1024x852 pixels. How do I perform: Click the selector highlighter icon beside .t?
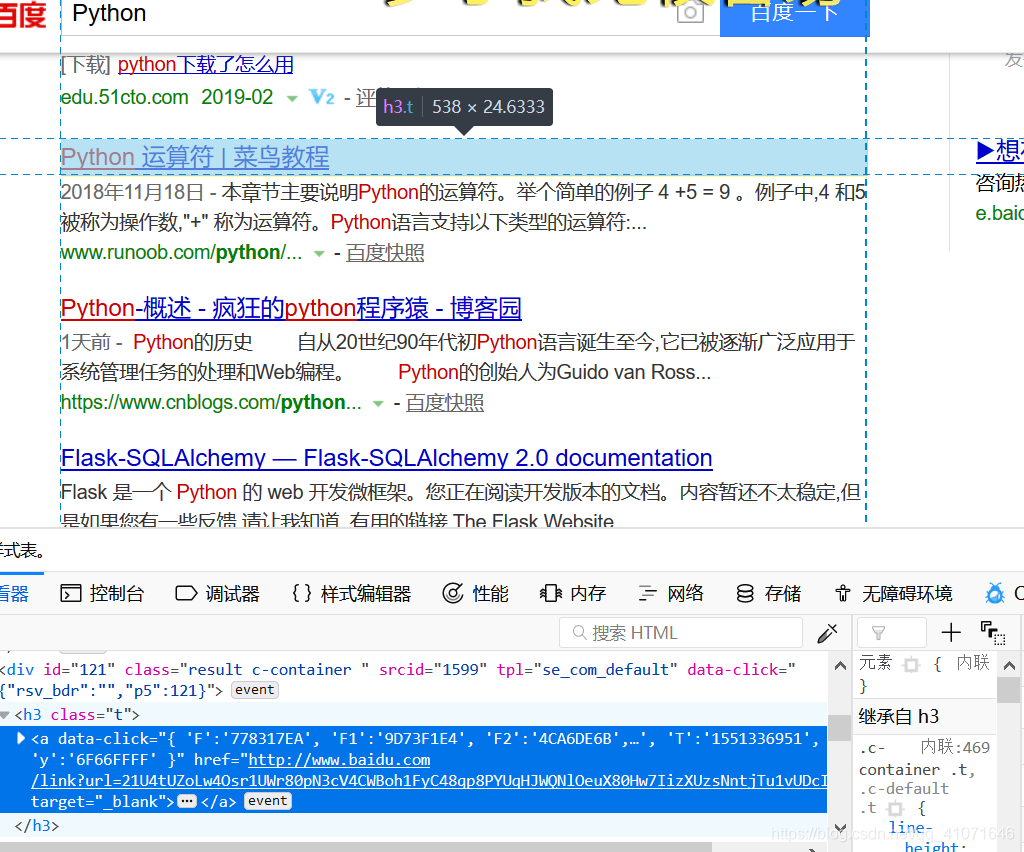click(895, 809)
